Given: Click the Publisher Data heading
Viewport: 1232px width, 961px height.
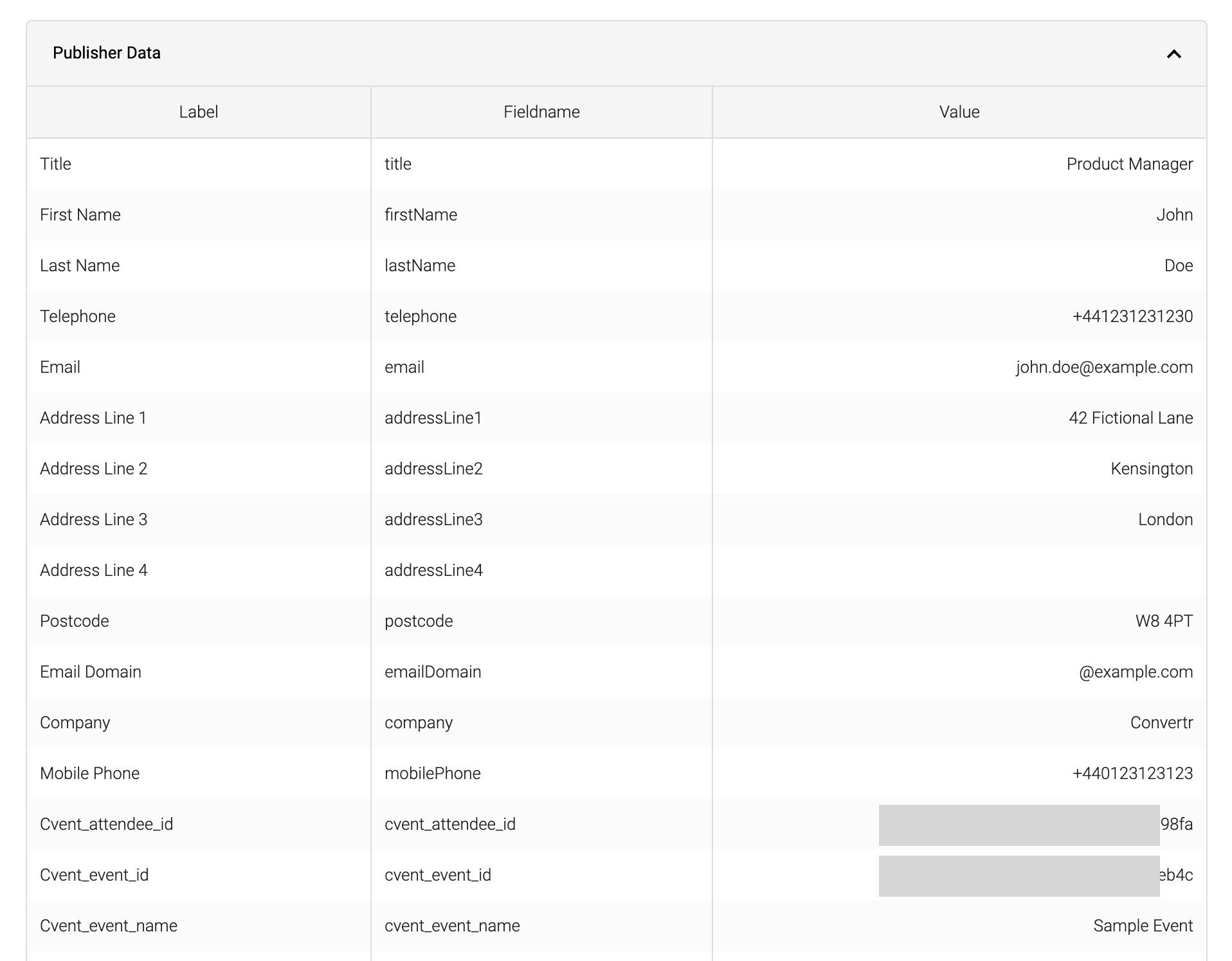Looking at the screenshot, I should coord(107,53).
